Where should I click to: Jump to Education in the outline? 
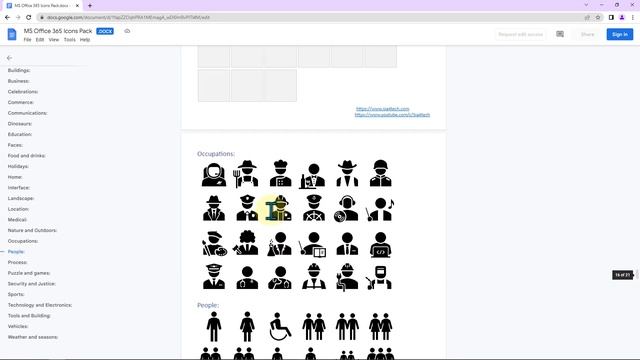(20, 134)
